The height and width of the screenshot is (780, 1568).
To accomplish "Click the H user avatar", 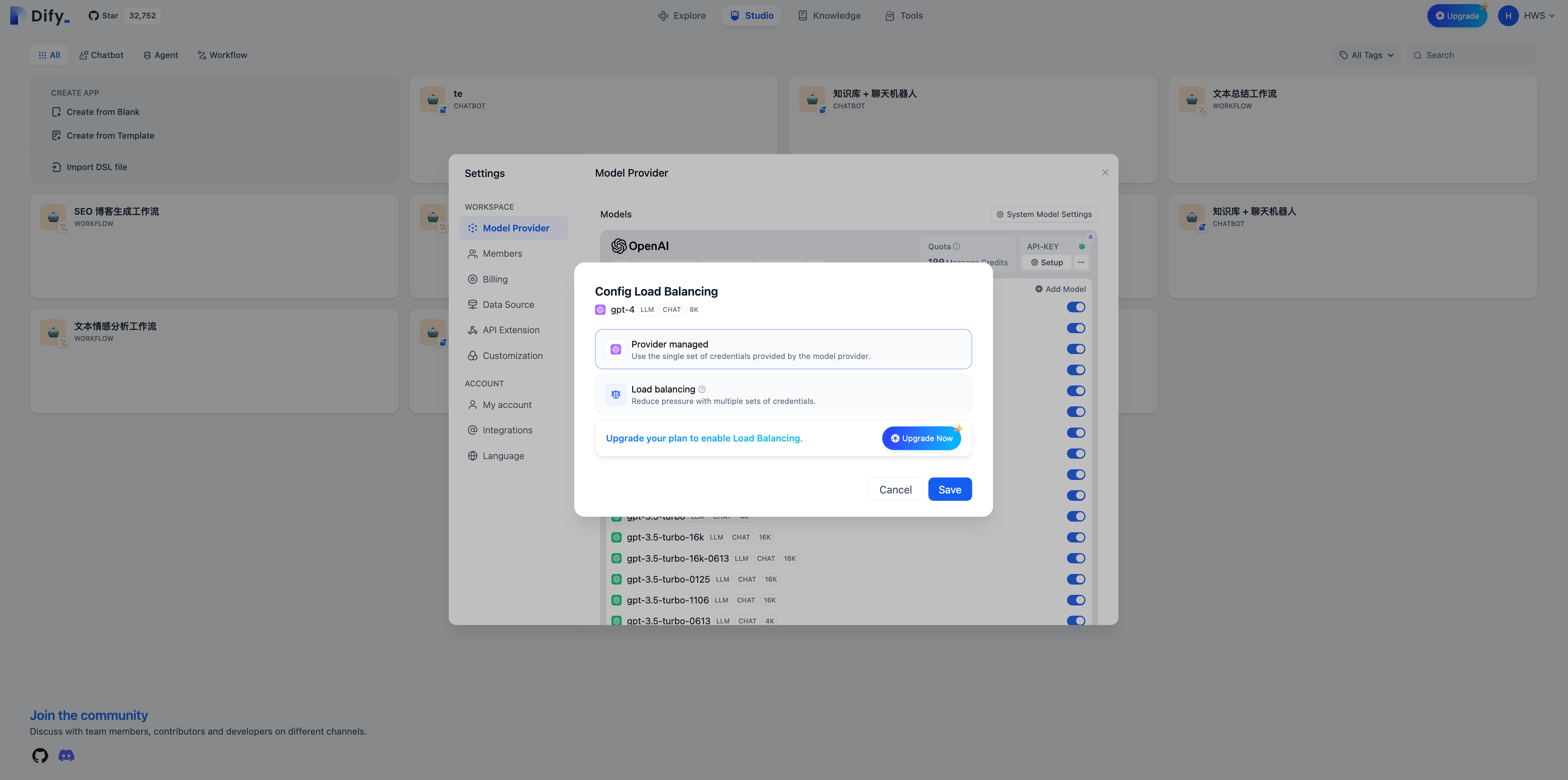I will pyautogui.click(x=1508, y=16).
